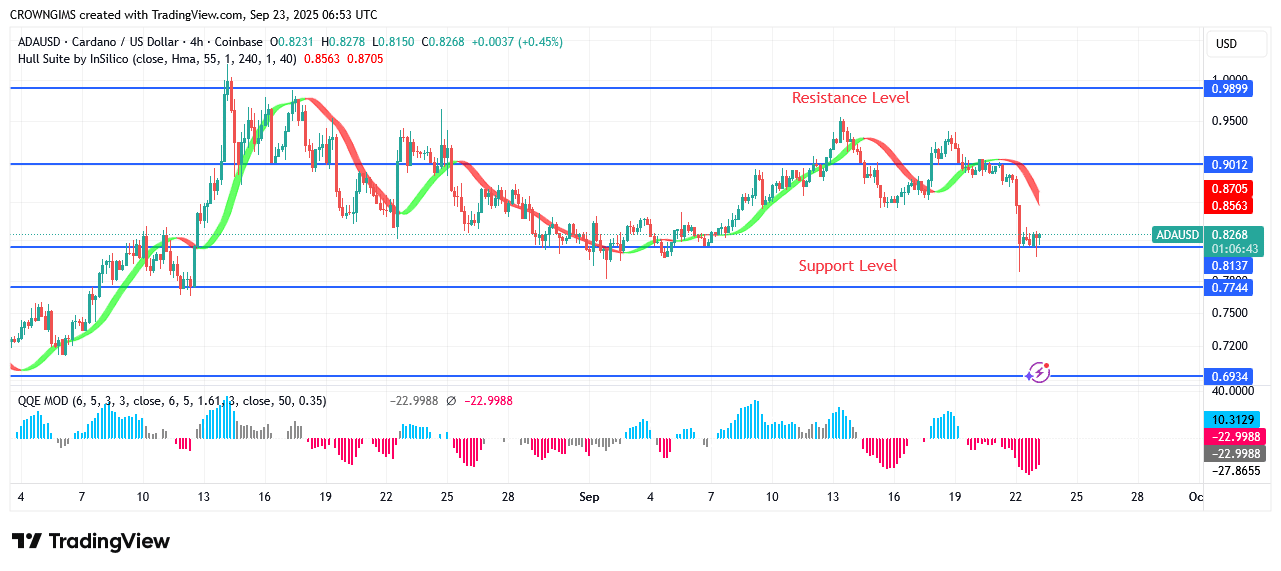
Task: Select the Hull Suite indicator legend
Action: click(200, 59)
